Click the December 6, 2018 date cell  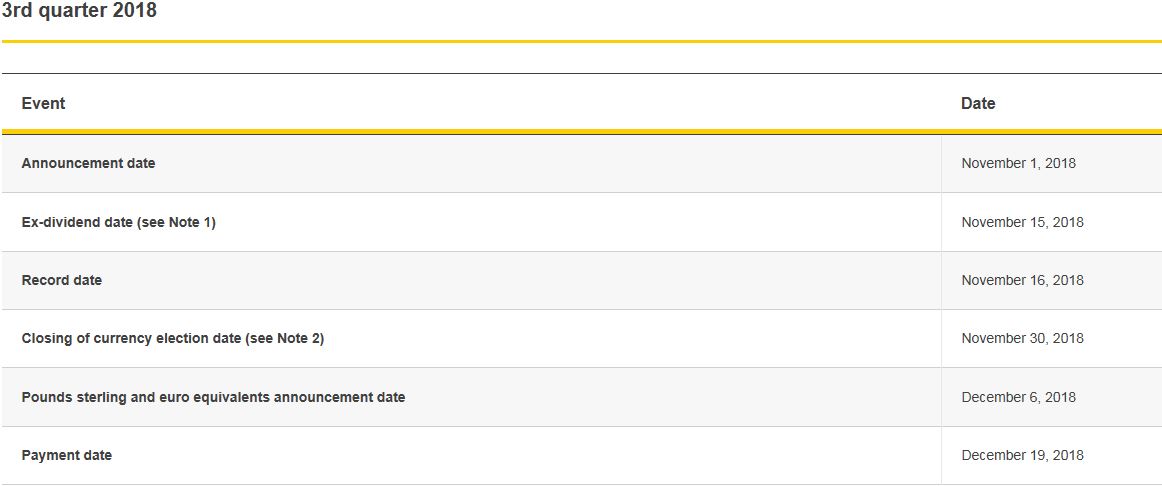(1018, 397)
